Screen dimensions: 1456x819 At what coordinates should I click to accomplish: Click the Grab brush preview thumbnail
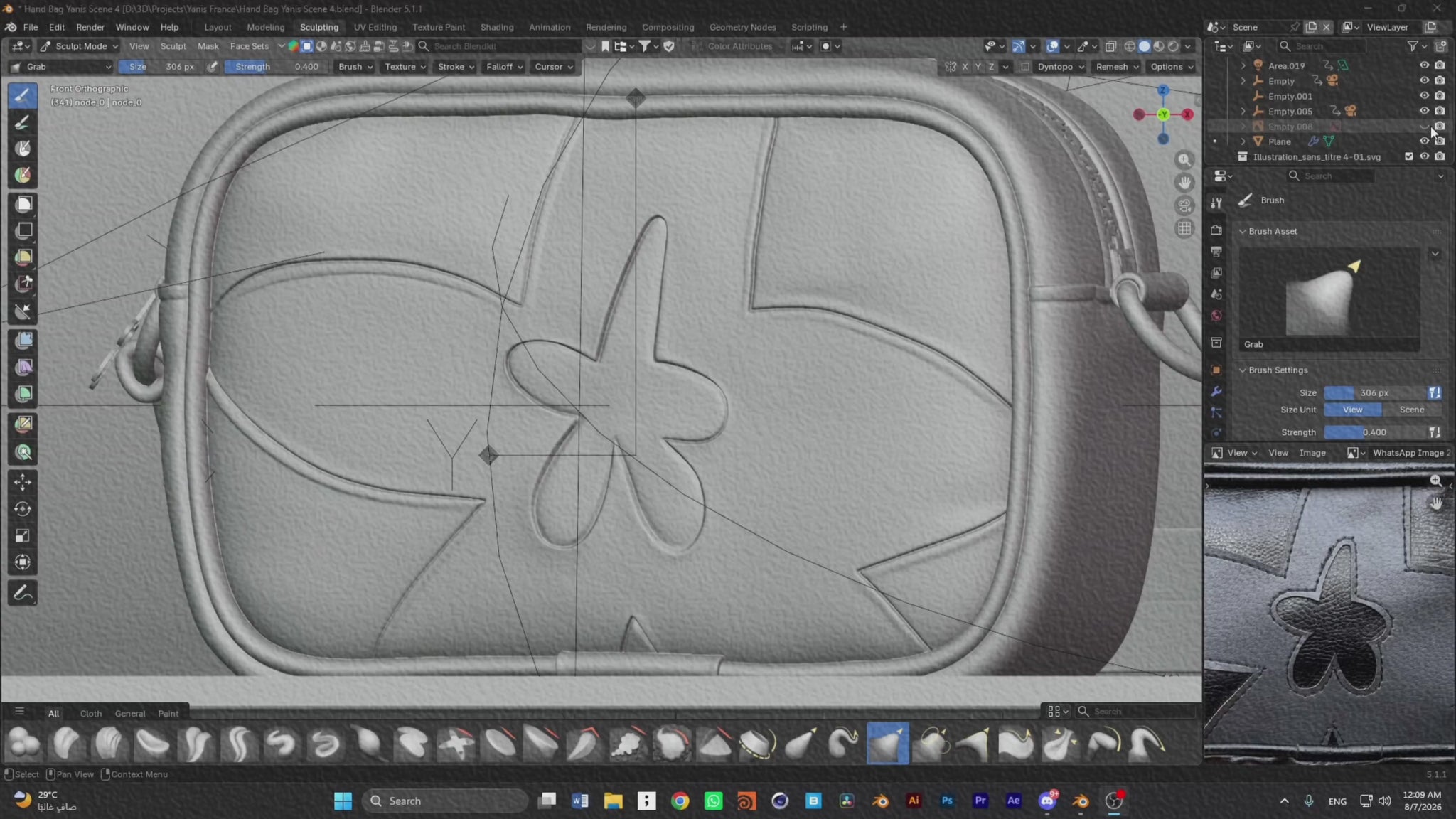pyautogui.click(x=1329, y=299)
